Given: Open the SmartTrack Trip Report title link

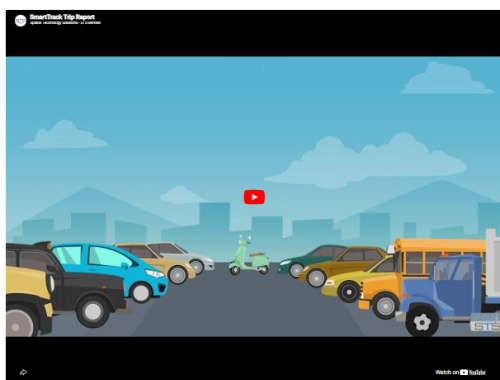Looking at the screenshot, I should (x=62, y=17).
